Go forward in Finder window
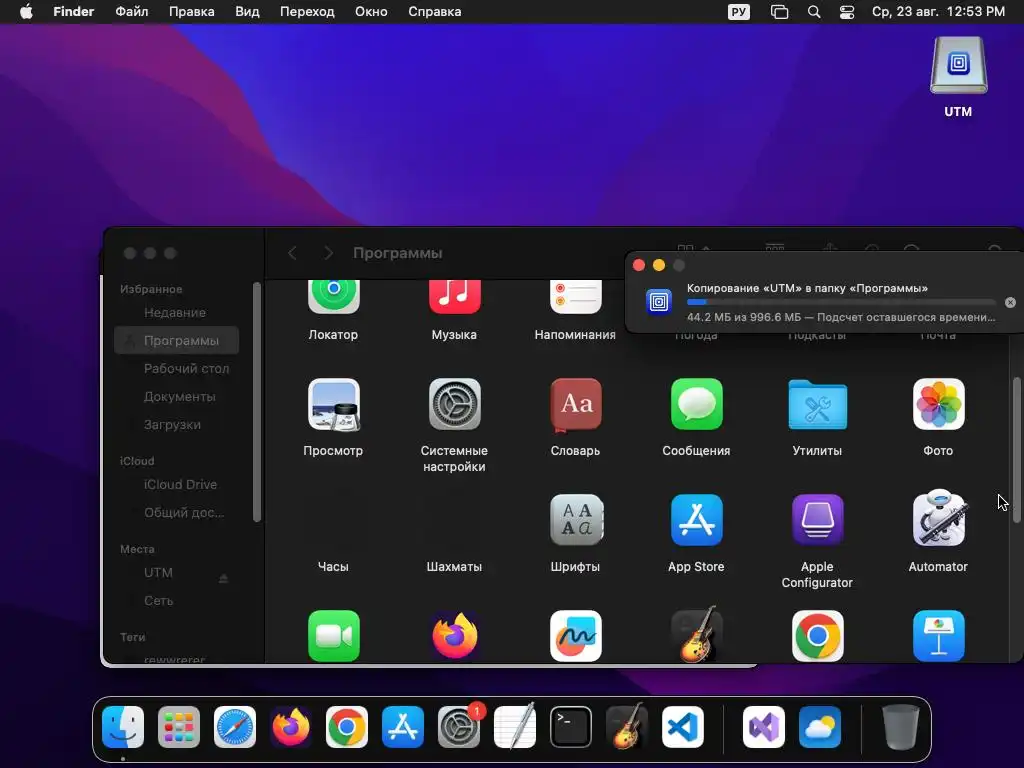The width and height of the screenshot is (1024, 768). [x=328, y=253]
